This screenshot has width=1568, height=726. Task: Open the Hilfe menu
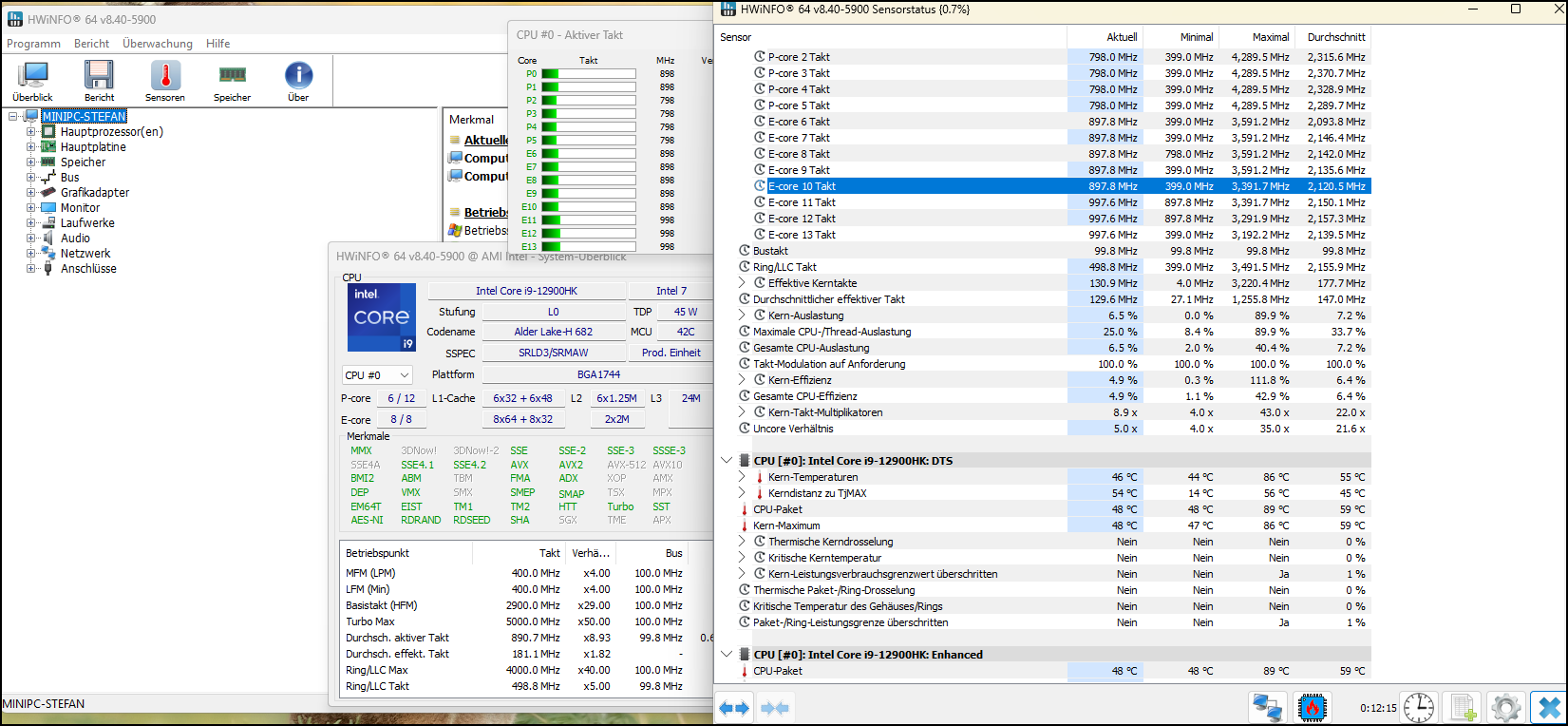click(x=218, y=44)
